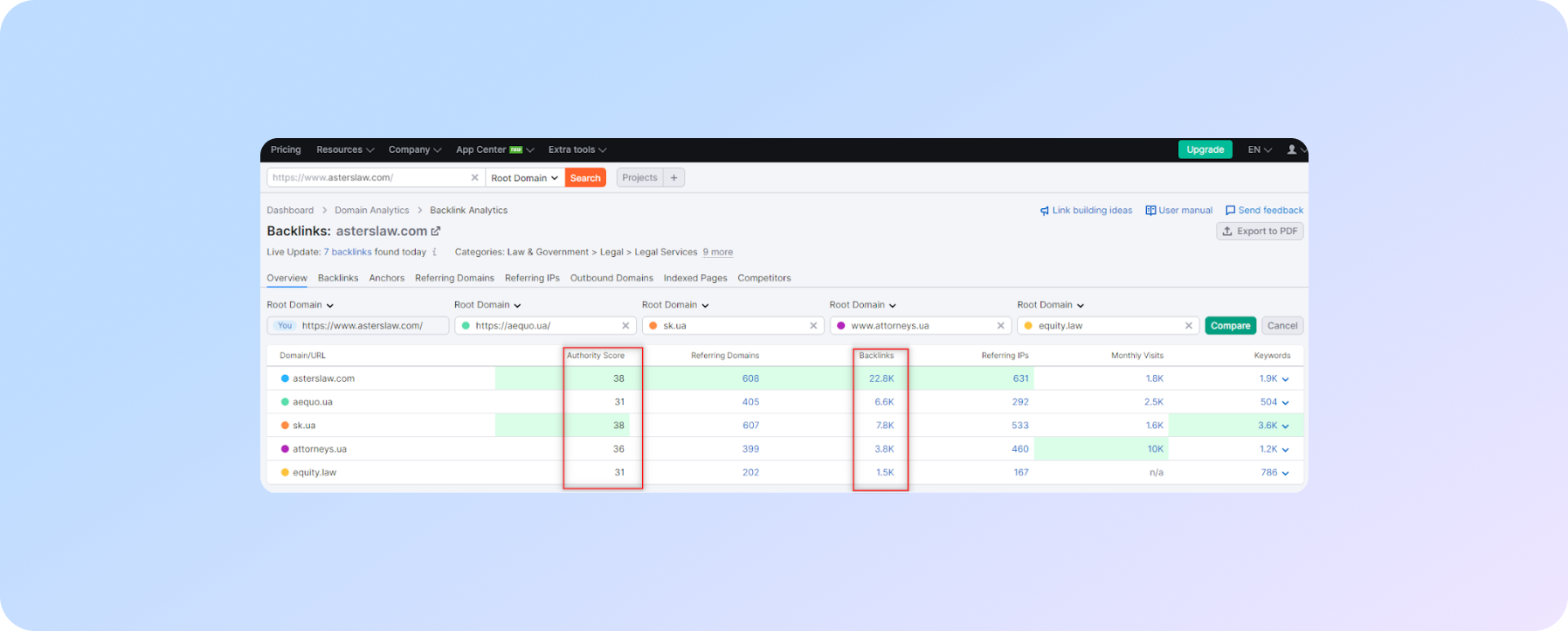Remove equity.law competitor with X icon
Image resolution: width=1568 pixels, height=631 pixels.
tap(1188, 326)
